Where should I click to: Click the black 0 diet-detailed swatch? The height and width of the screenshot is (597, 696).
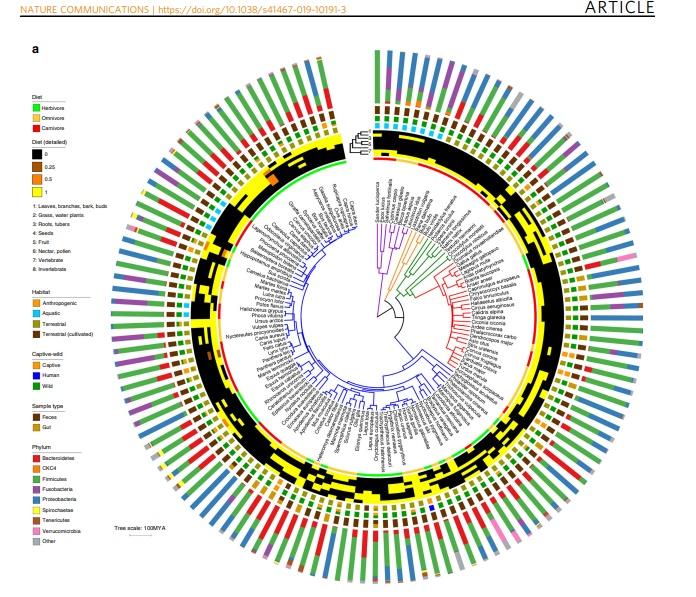point(37,154)
